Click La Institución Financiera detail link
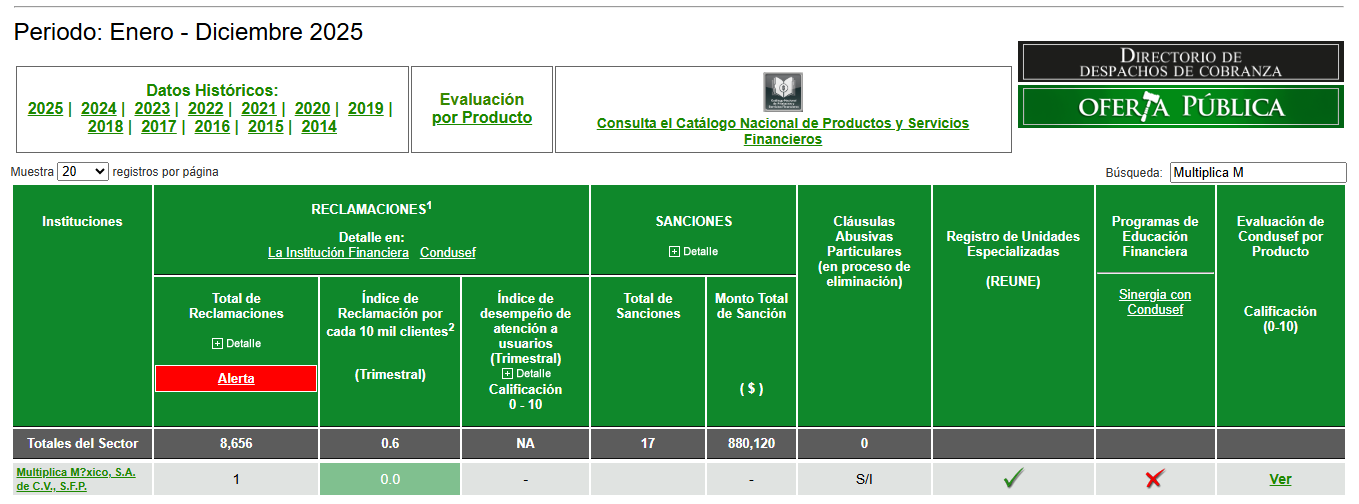The width and height of the screenshot is (1359, 504). 338,252
